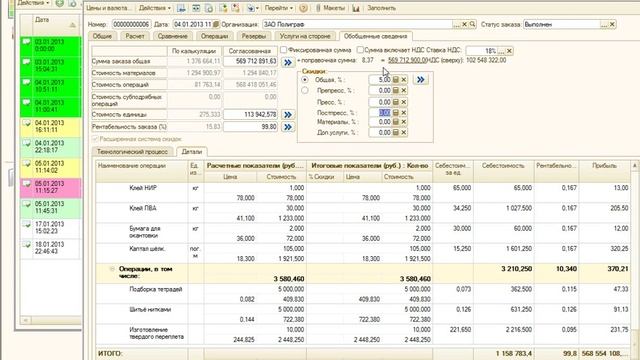This screenshot has width=640, height=360.
Task: Switch to the Сравнение tab
Action: tap(173, 36)
